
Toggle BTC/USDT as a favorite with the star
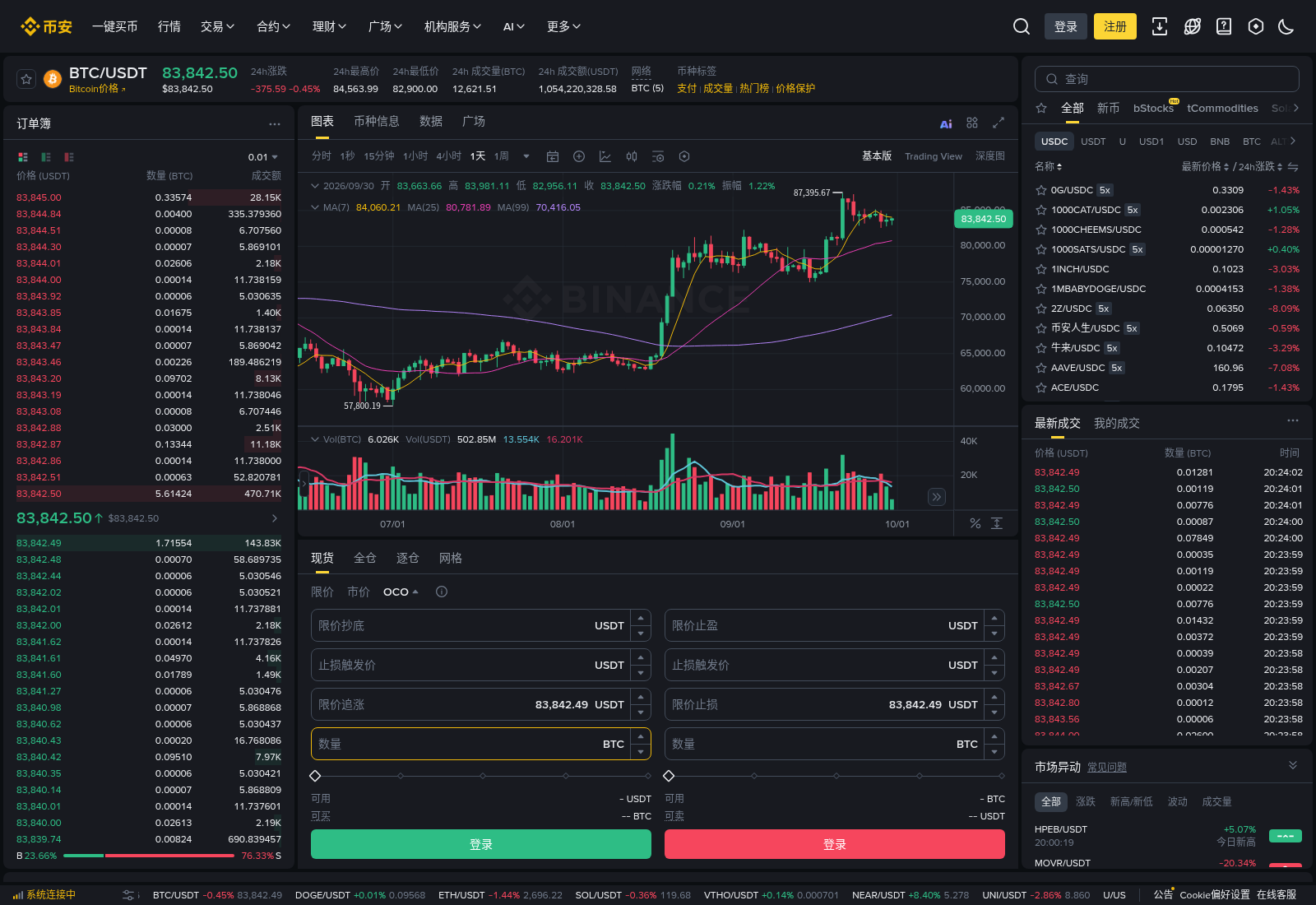click(26, 79)
